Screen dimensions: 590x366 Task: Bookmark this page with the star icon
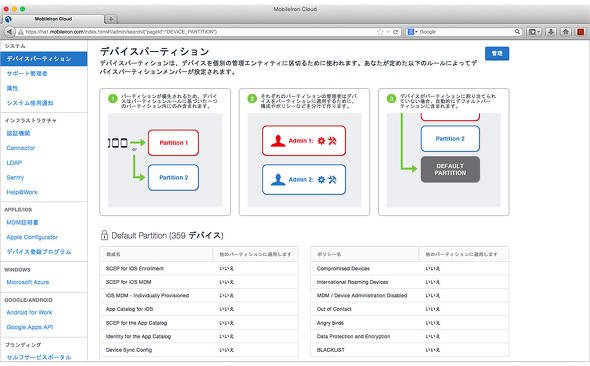coord(380,32)
